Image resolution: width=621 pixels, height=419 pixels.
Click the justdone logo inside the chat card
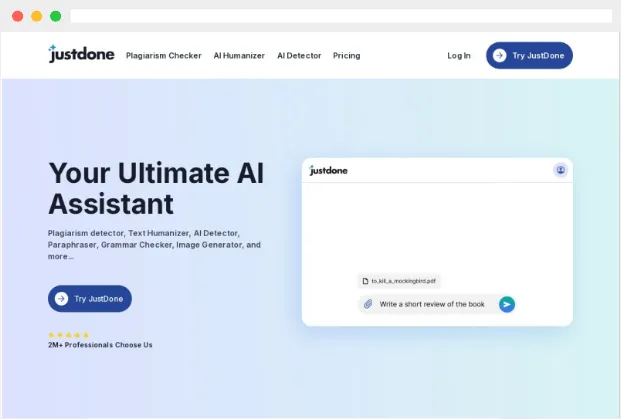pyautogui.click(x=328, y=170)
